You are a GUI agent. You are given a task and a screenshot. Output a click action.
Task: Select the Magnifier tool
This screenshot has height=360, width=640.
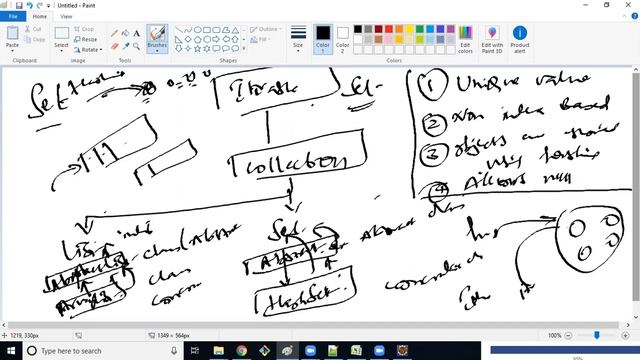[x=136, y=47]
